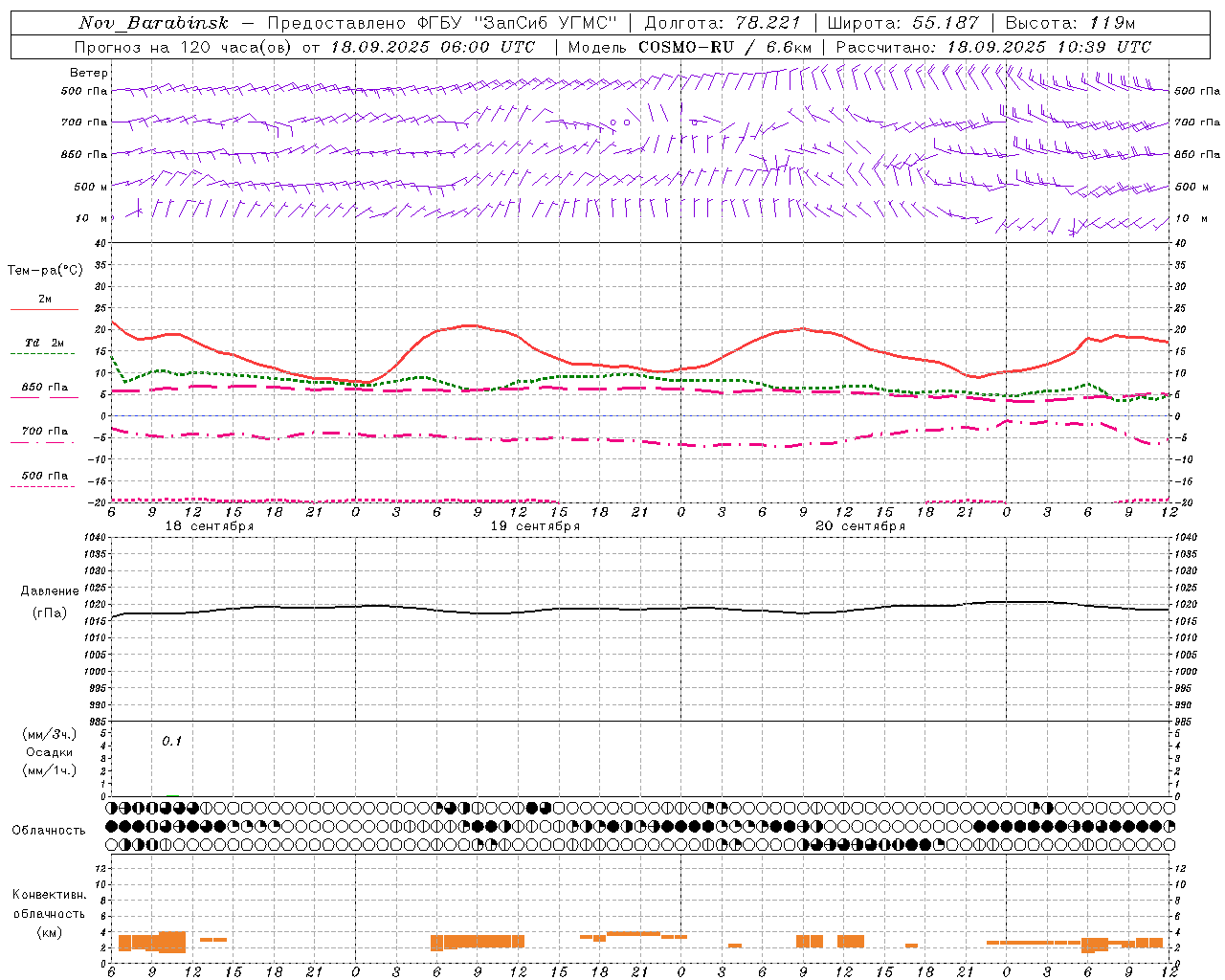Screen dimensions: 1225x980
Task: Click the Высота: 119м value
Action: click(1070, 23)
